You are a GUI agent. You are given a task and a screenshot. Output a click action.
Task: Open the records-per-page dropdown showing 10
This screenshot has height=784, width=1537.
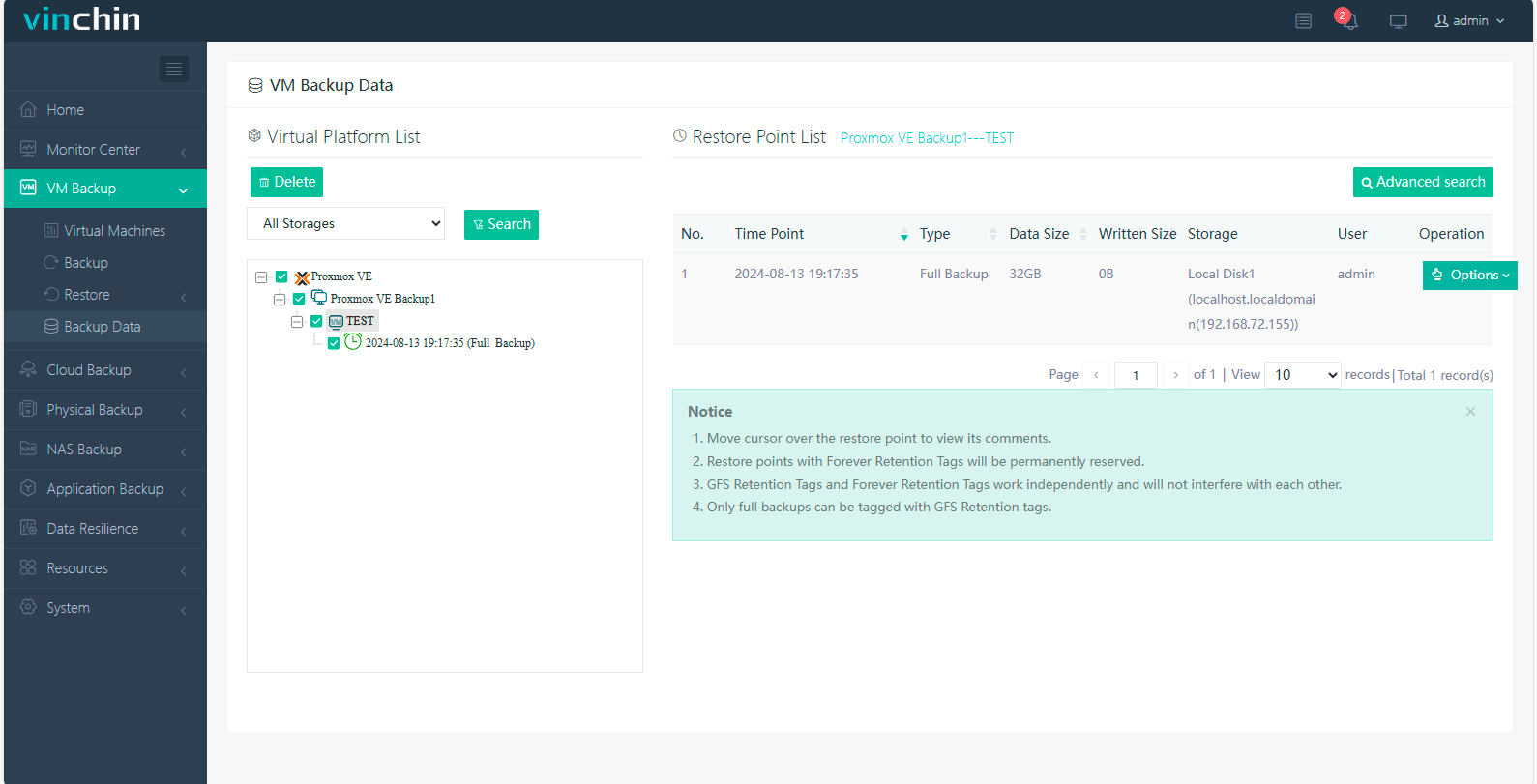tap(1303, 375)
